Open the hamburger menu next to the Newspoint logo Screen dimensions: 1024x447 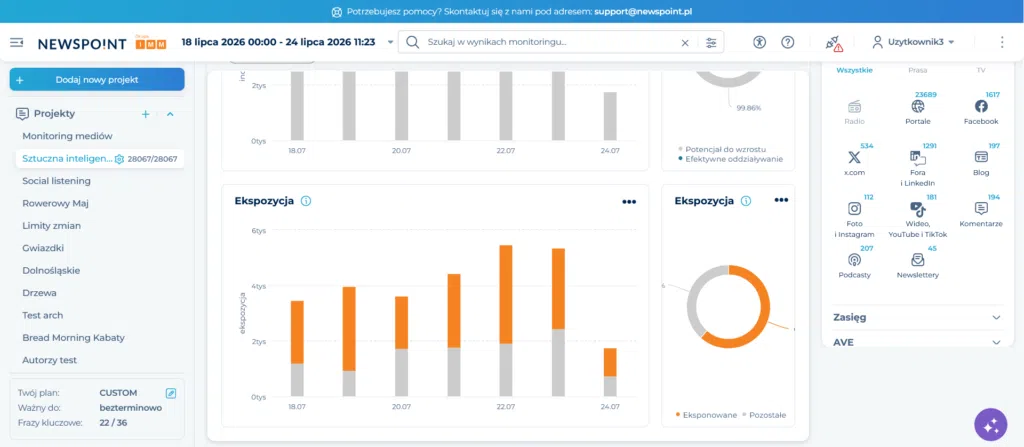click(x=16, y=42)
